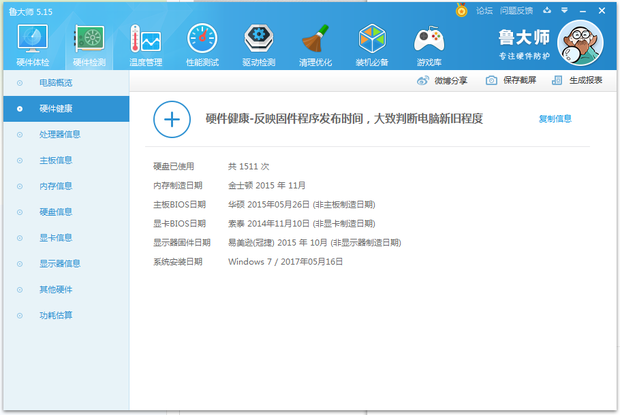Close the 鲁大师 window
Viewport: 620px width, 415px height.
point(602,11)
